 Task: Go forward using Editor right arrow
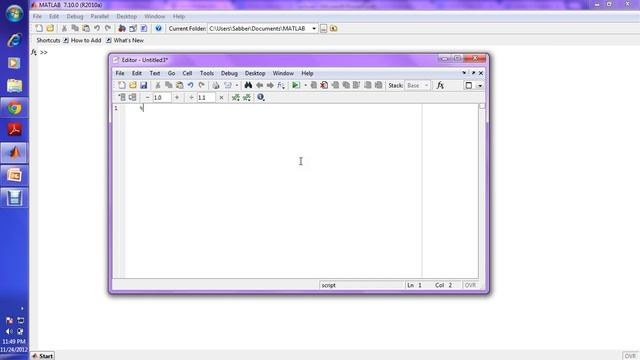click(270, 85)
